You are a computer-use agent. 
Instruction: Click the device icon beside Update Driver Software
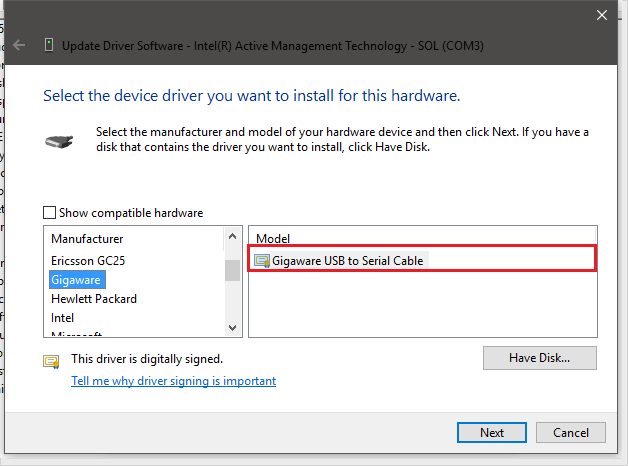pyautogui.click(x=49, y=45)
